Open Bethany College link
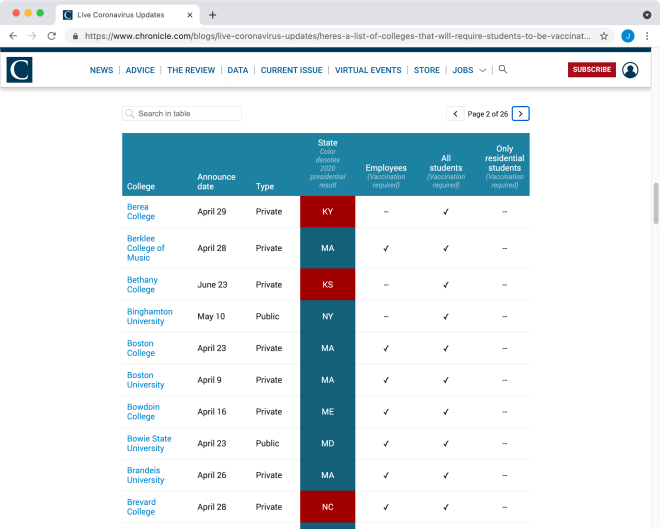The height and width of the screenshot is (529, 660). (142, 285)
